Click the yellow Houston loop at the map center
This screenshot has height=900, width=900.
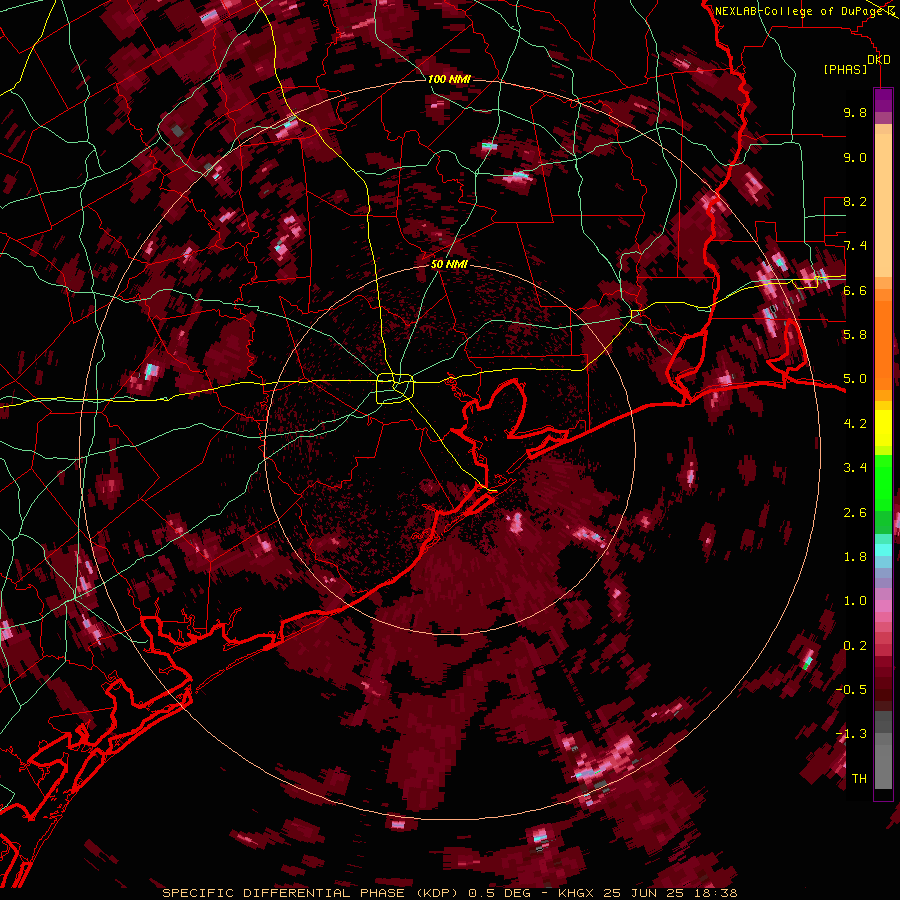395,388
